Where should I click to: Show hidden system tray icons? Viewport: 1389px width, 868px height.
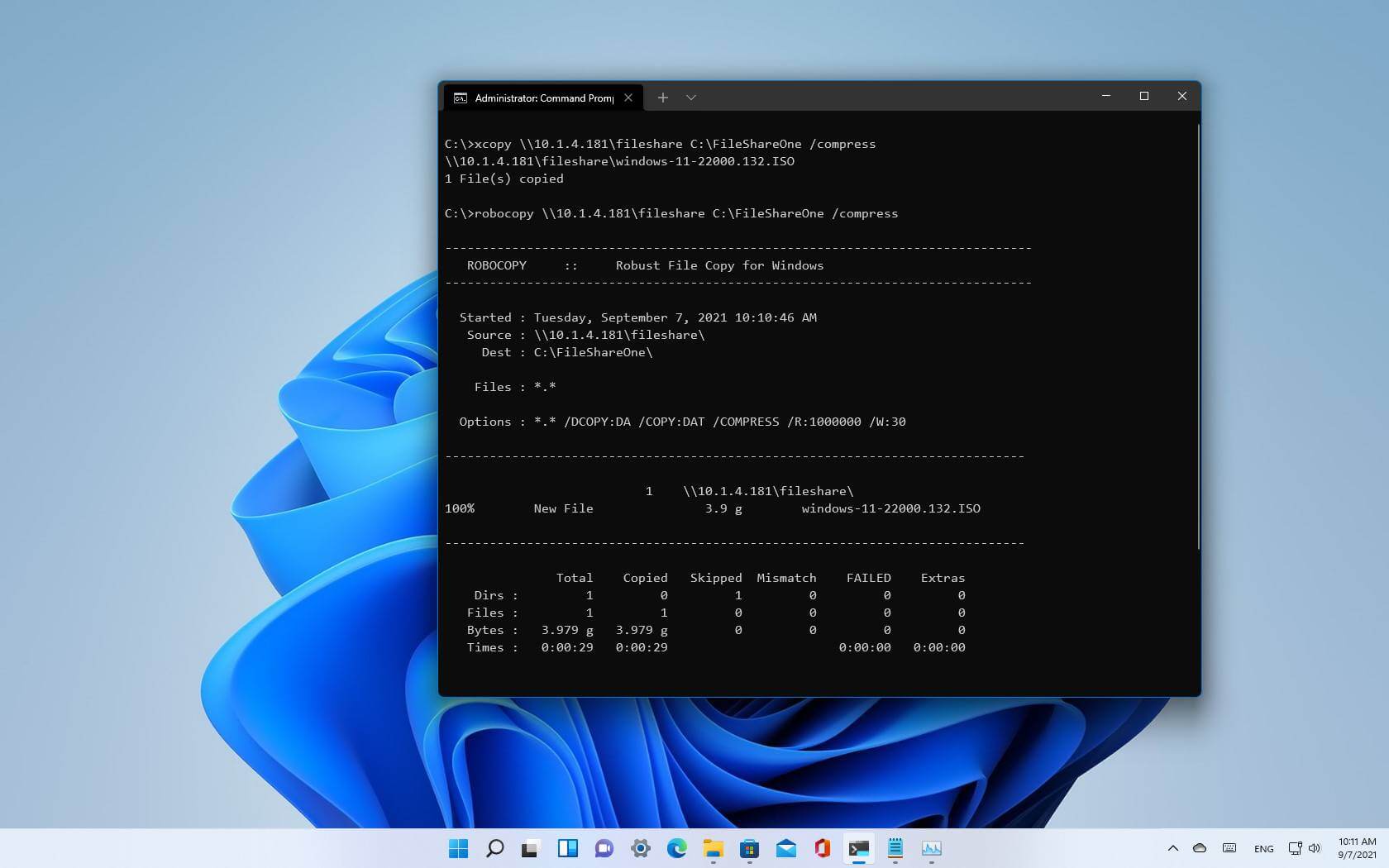1172,849
